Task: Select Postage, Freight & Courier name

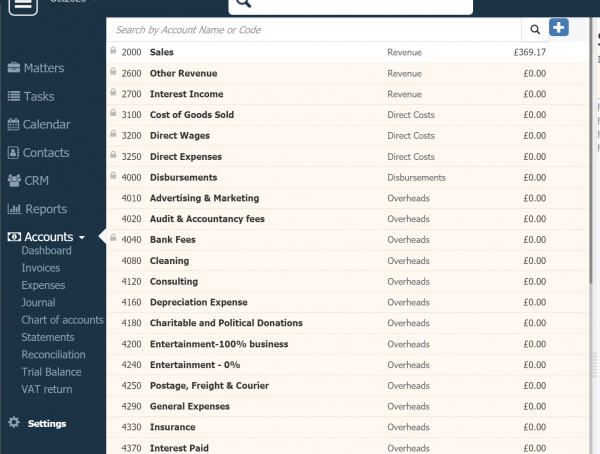Action: coord(209,385)
